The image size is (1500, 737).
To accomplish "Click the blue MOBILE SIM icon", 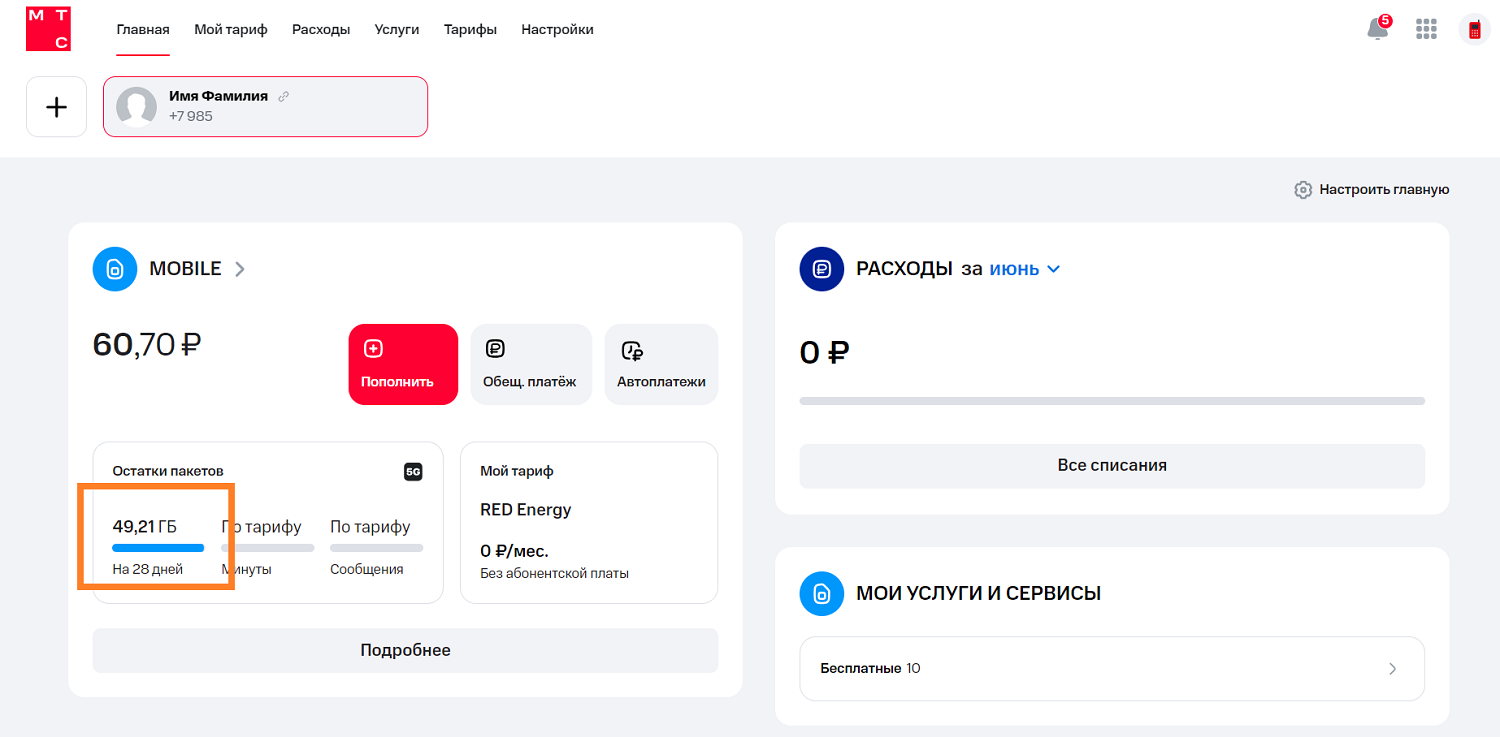I will (x=115, y=269).
